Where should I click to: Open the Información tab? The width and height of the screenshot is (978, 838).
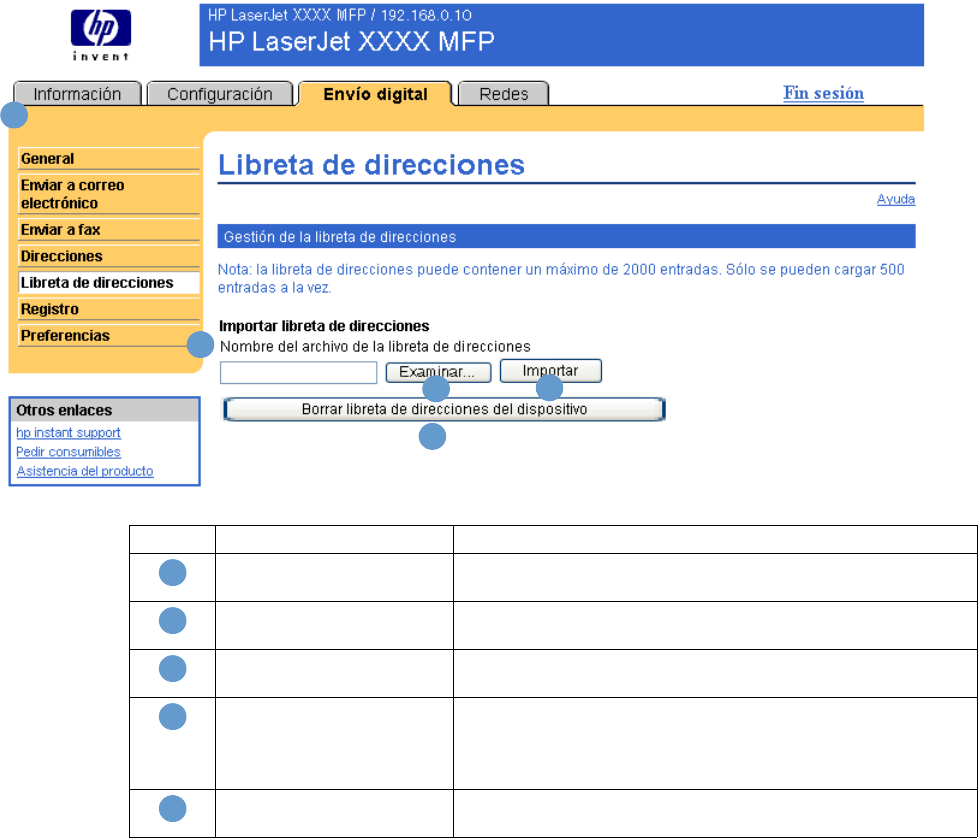(x=77, y=94)
